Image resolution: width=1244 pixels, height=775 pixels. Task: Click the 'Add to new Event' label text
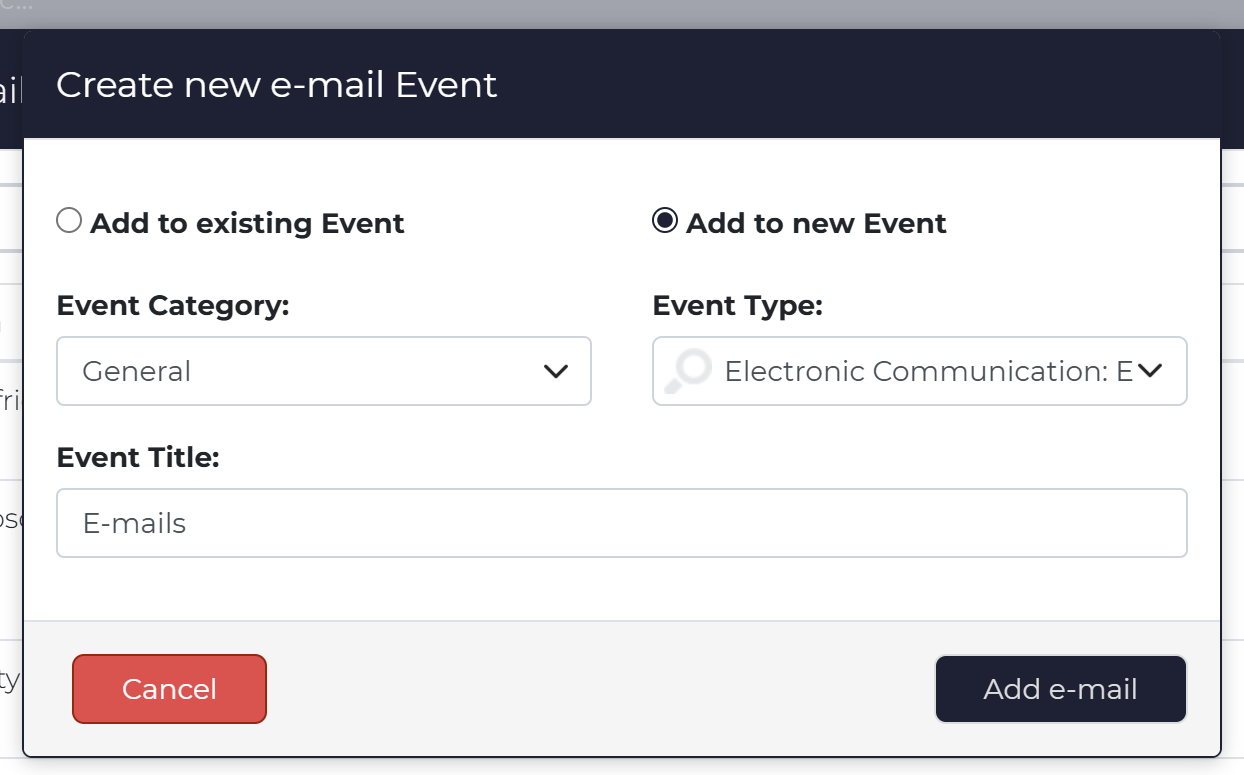point(816,223)
